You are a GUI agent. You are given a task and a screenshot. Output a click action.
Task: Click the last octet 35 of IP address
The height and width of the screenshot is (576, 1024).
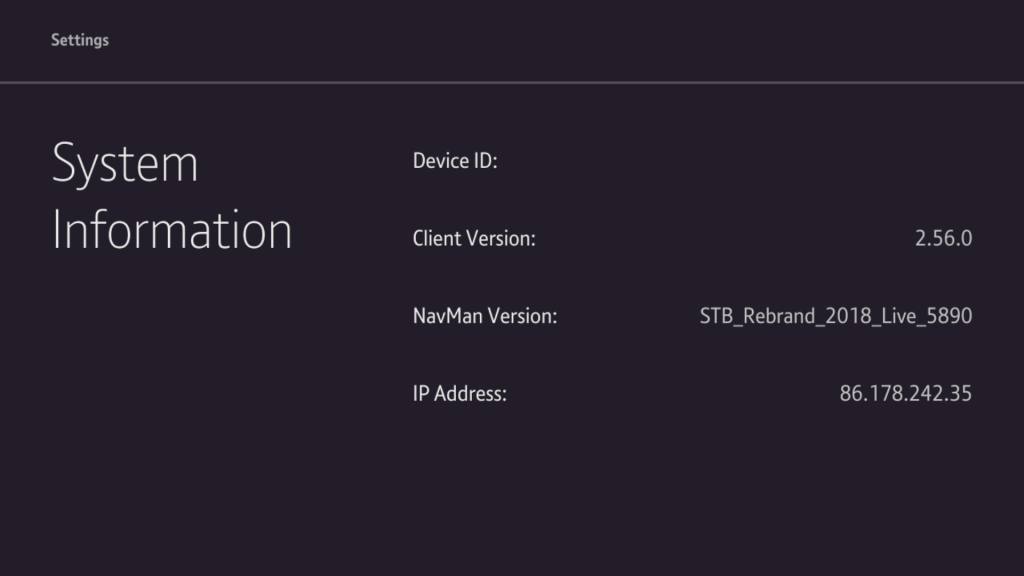(960, 394)
